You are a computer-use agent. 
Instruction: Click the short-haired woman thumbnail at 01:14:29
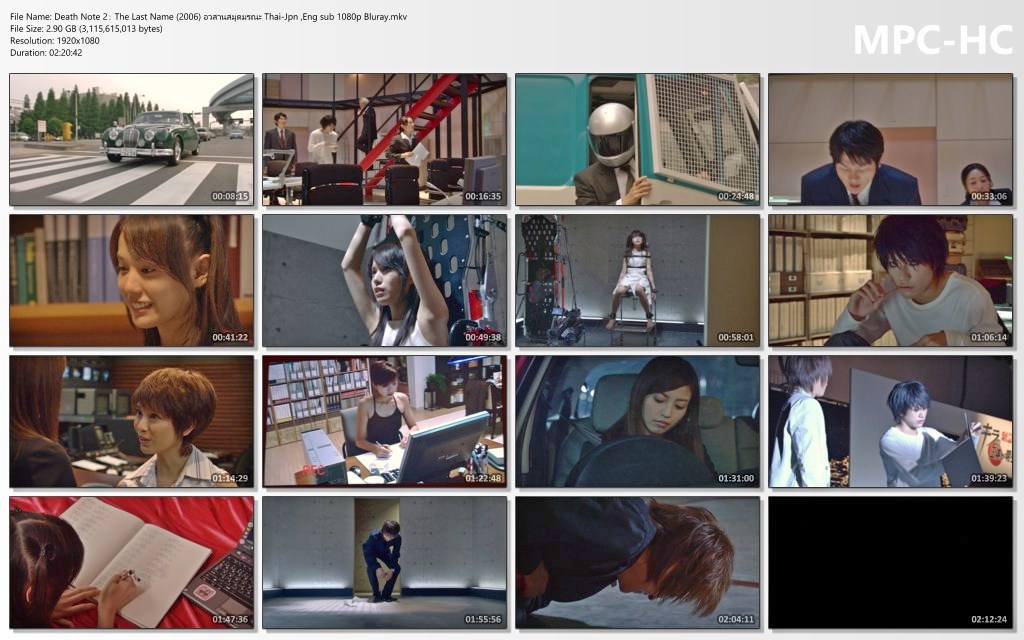132,421
